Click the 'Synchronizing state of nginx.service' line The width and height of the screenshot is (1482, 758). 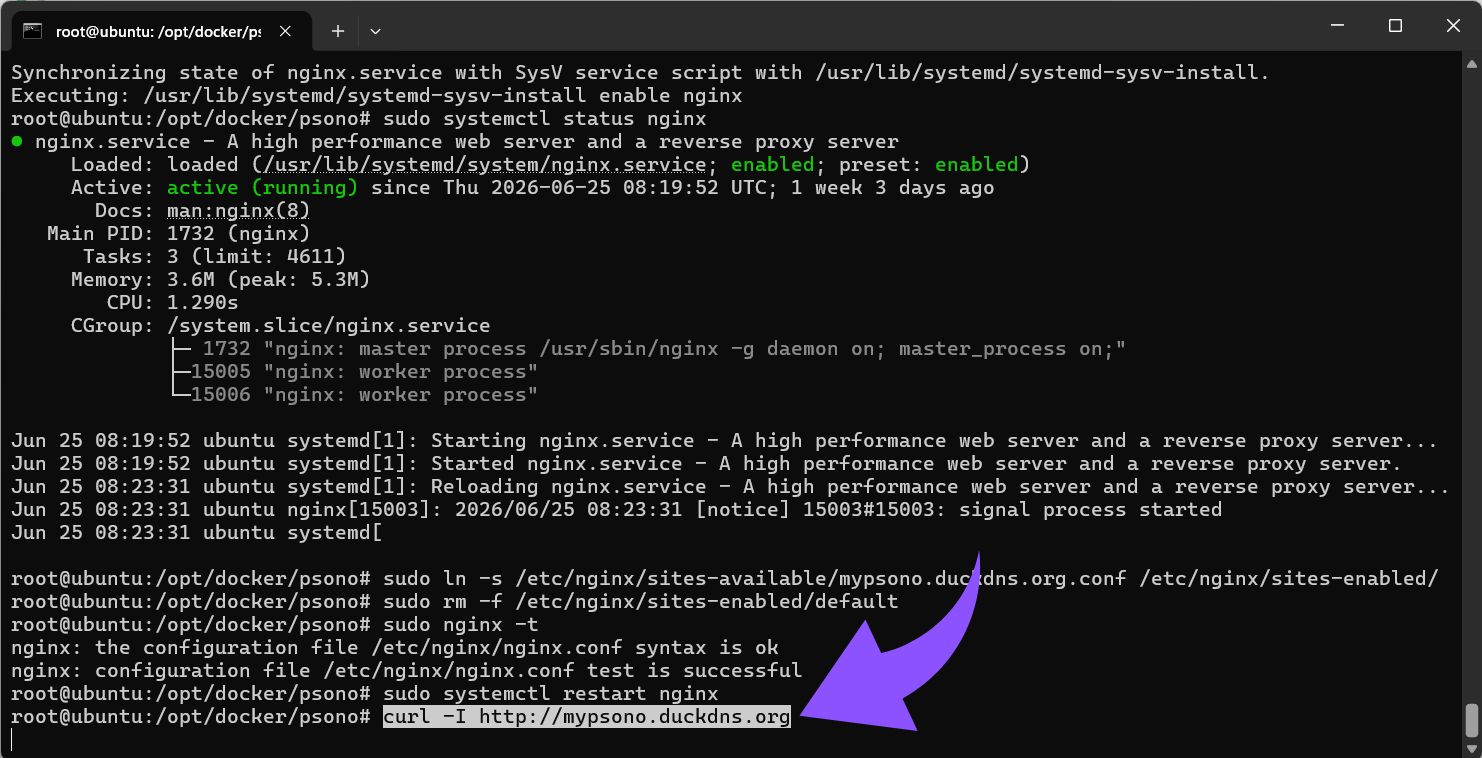coord(641,73)
